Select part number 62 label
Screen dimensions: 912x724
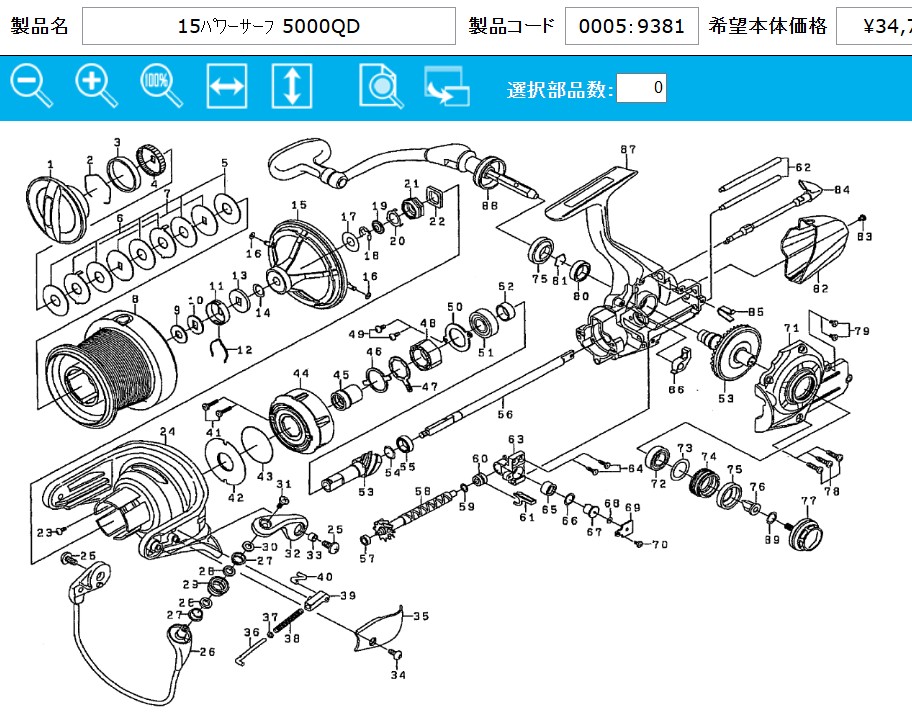point(803,167)
